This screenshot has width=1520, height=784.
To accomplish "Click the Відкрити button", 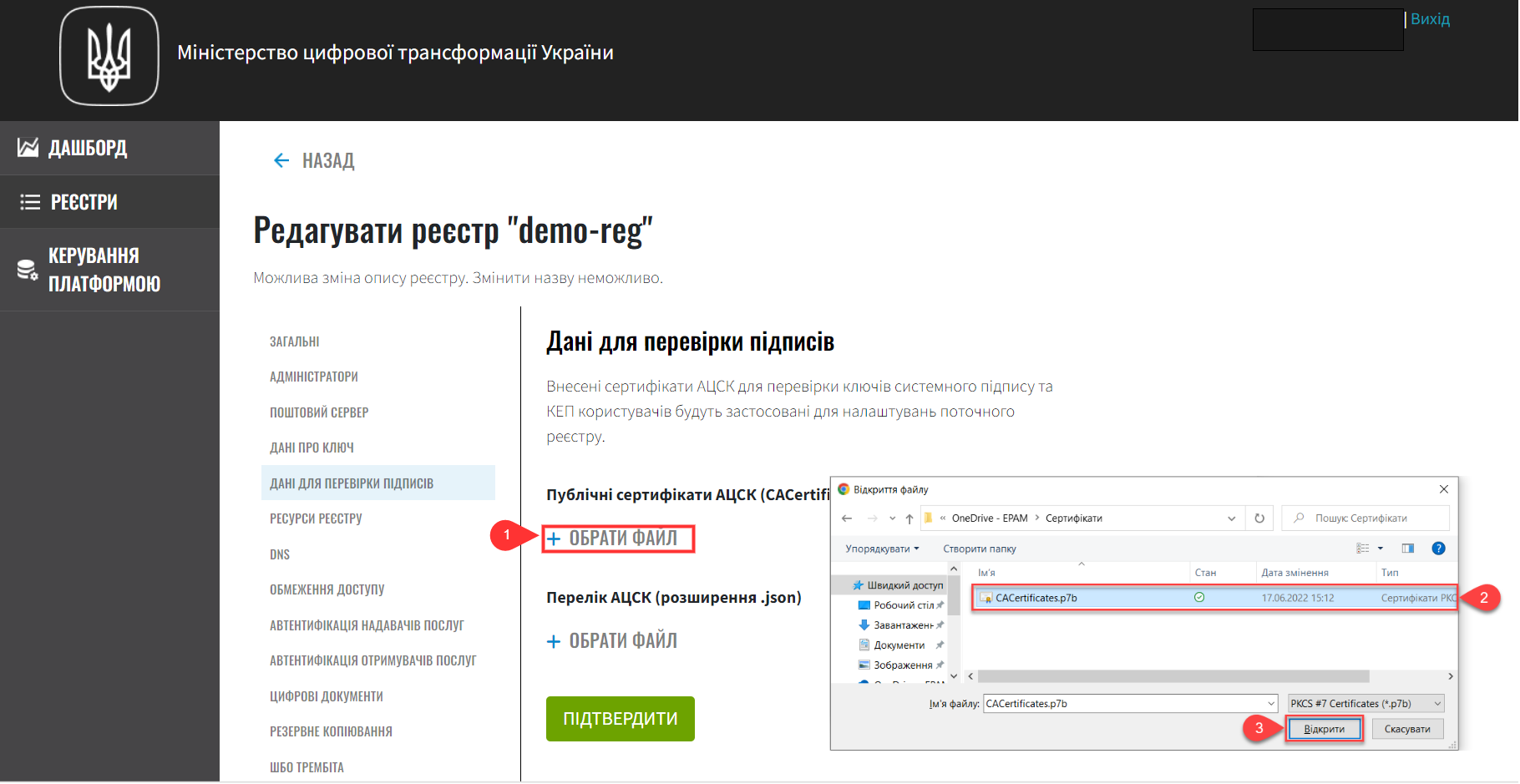I will (1324, 729).
